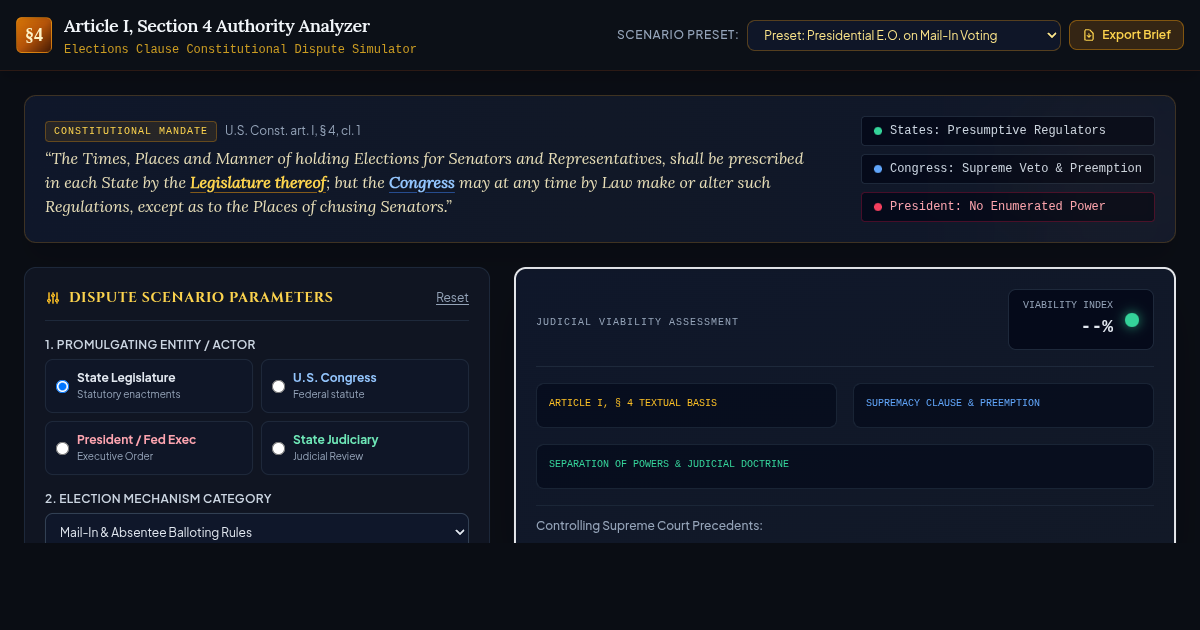Click the 'States: Presumptive Regulators' legend item
The image size is (1200, 630).
[x=1008, y=131]
